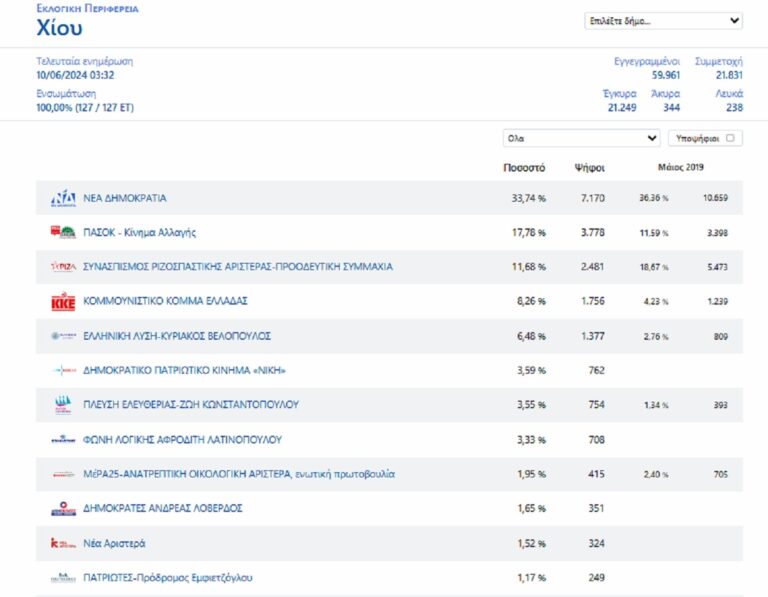768x597 pixels.
Task: Click the Άκυρα value 344
Action: pyautogui.click(x=672, y=107)
